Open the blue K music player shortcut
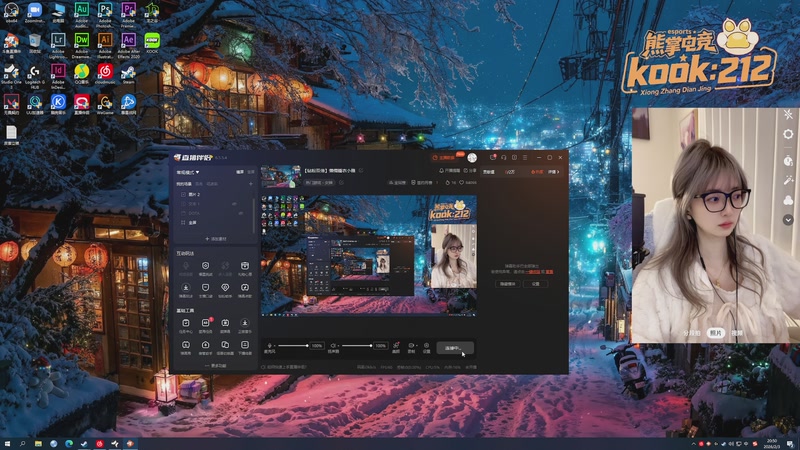800x450 pixels. point(58,102)
